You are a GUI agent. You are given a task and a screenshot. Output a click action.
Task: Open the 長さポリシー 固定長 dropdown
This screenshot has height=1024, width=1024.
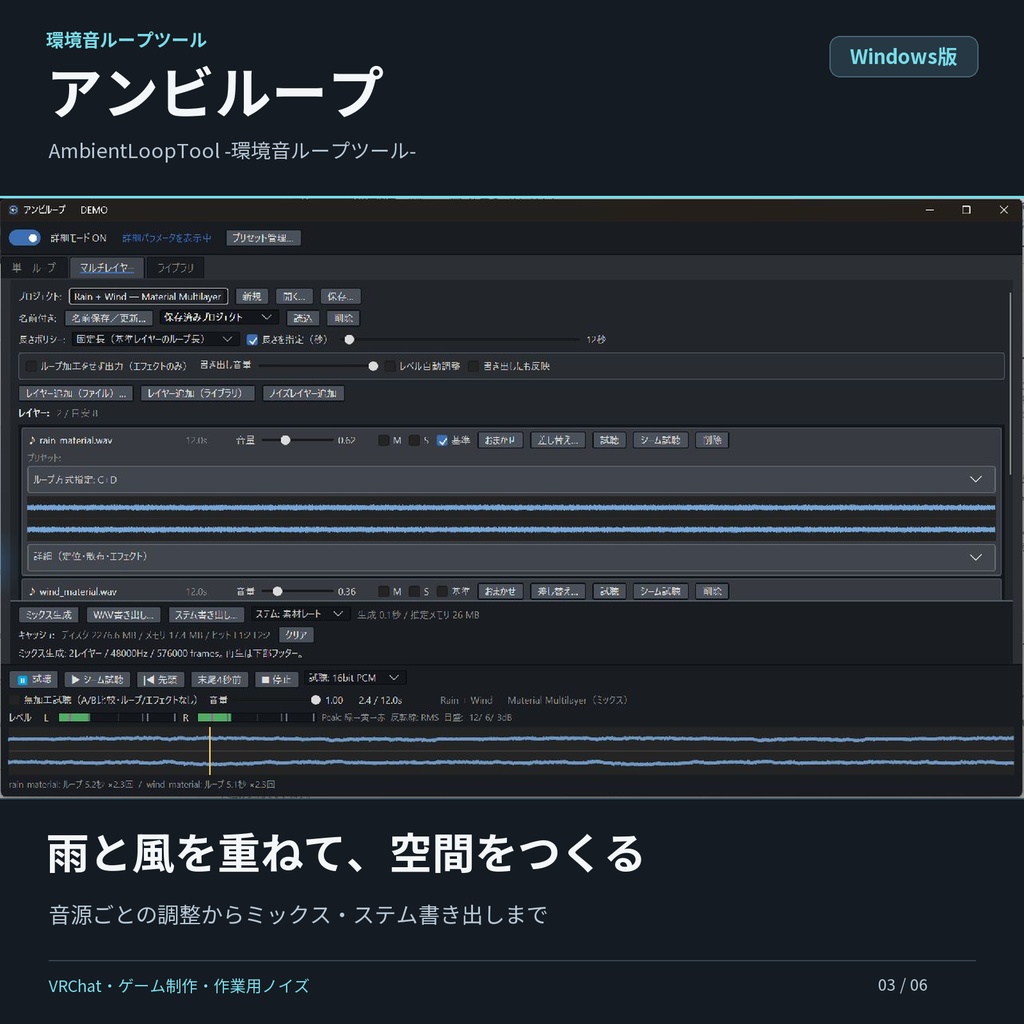click(x=154, y=339)
